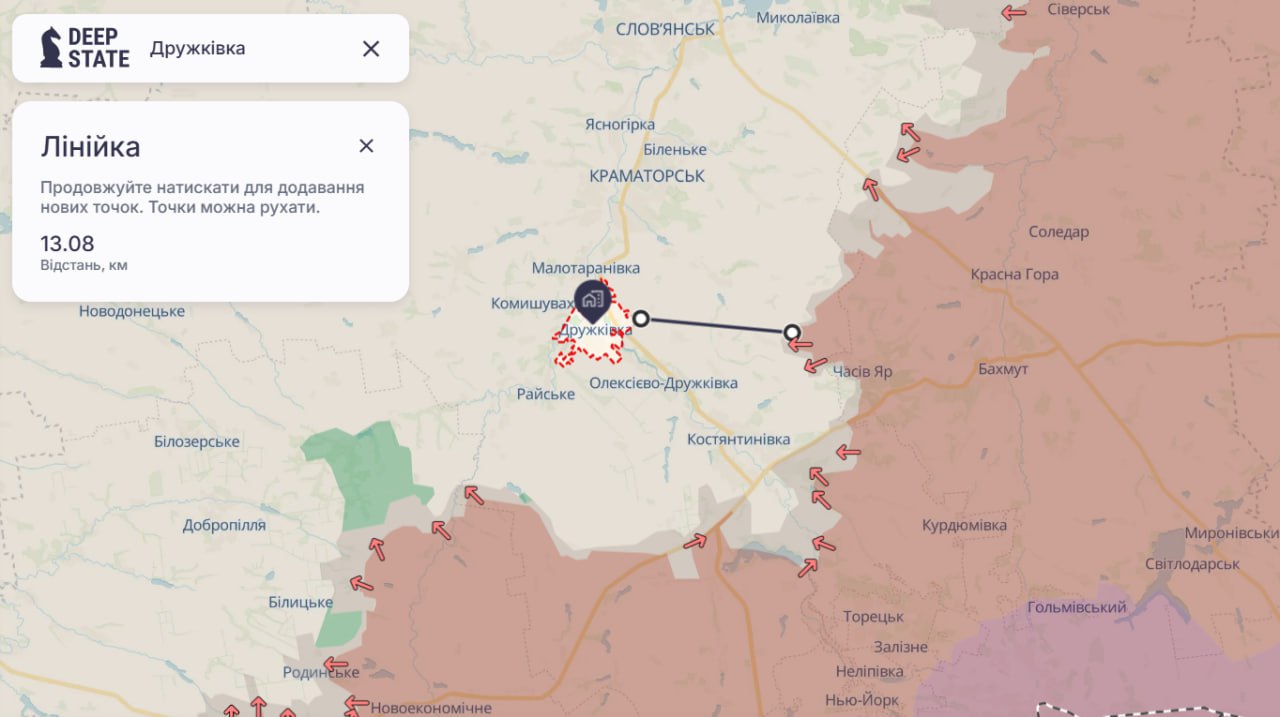Click the ruler start point near Дружківка
The image size is (1280, 717).
click(642, 319)
